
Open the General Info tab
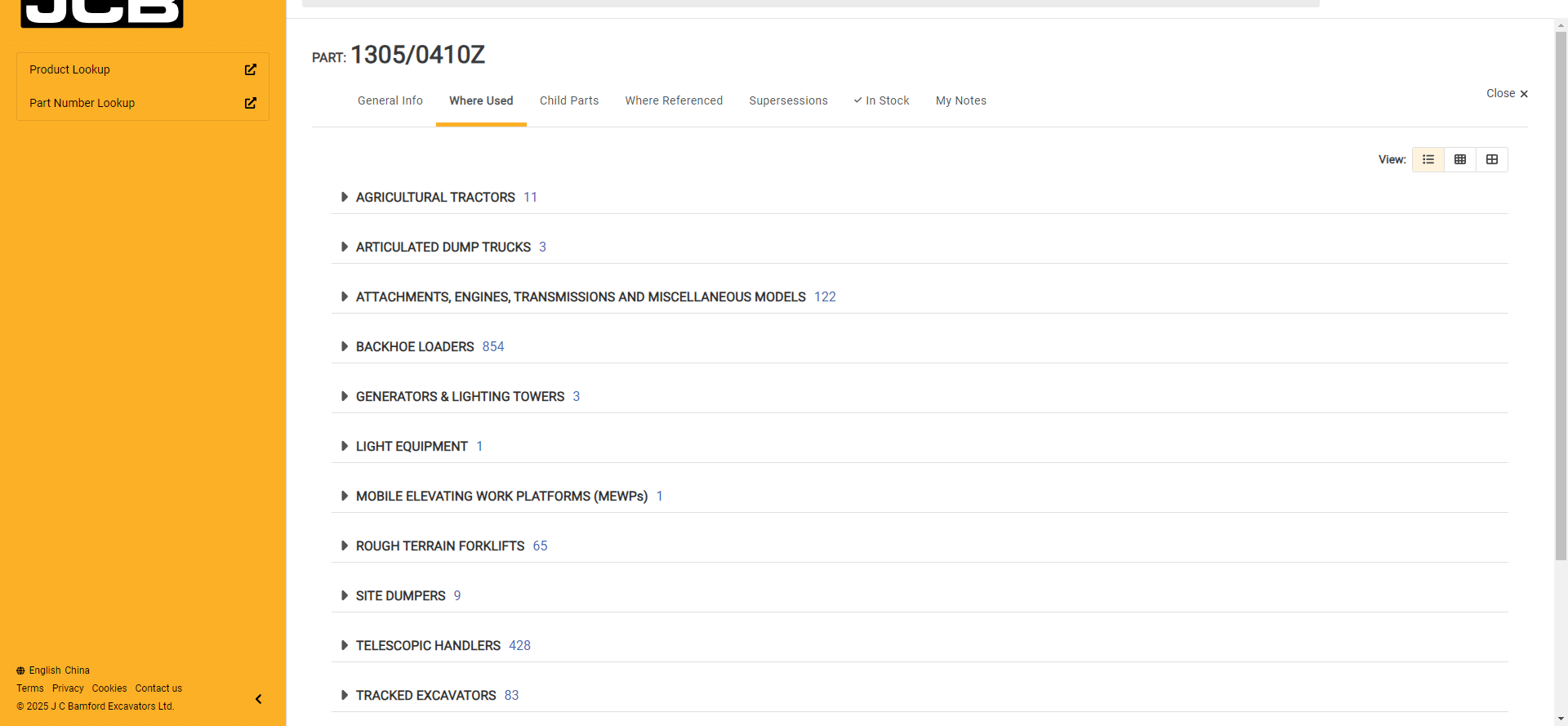(x=390, y=100)
